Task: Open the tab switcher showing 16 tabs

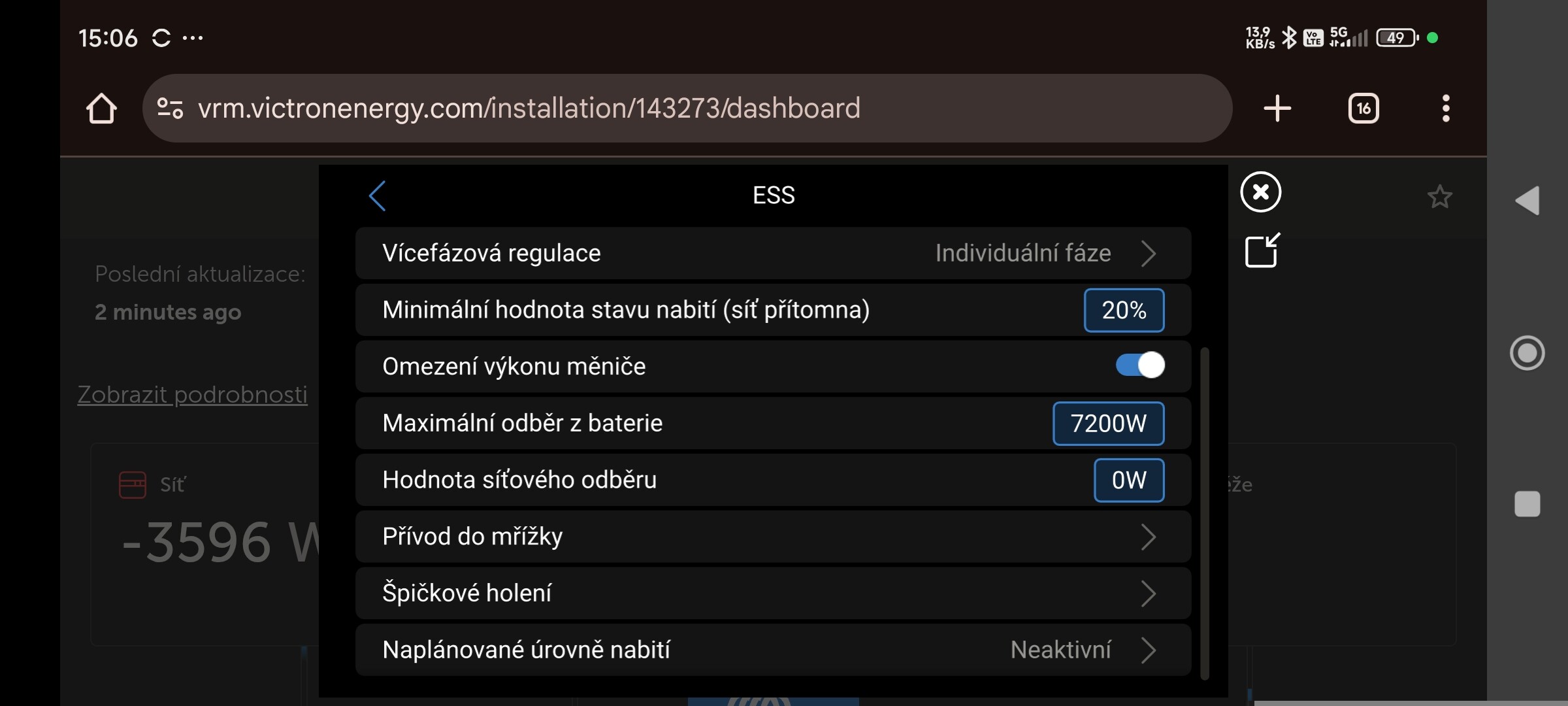Action: pos(1364,109)
